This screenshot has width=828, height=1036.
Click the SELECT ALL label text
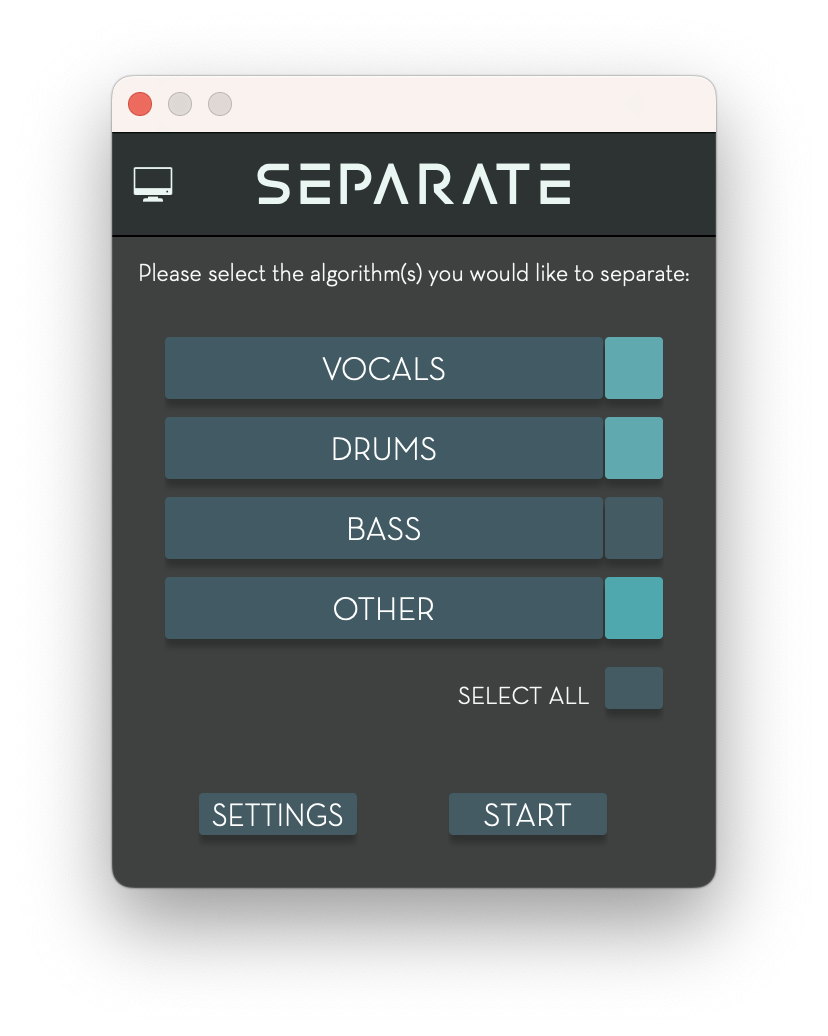point(523,696)
